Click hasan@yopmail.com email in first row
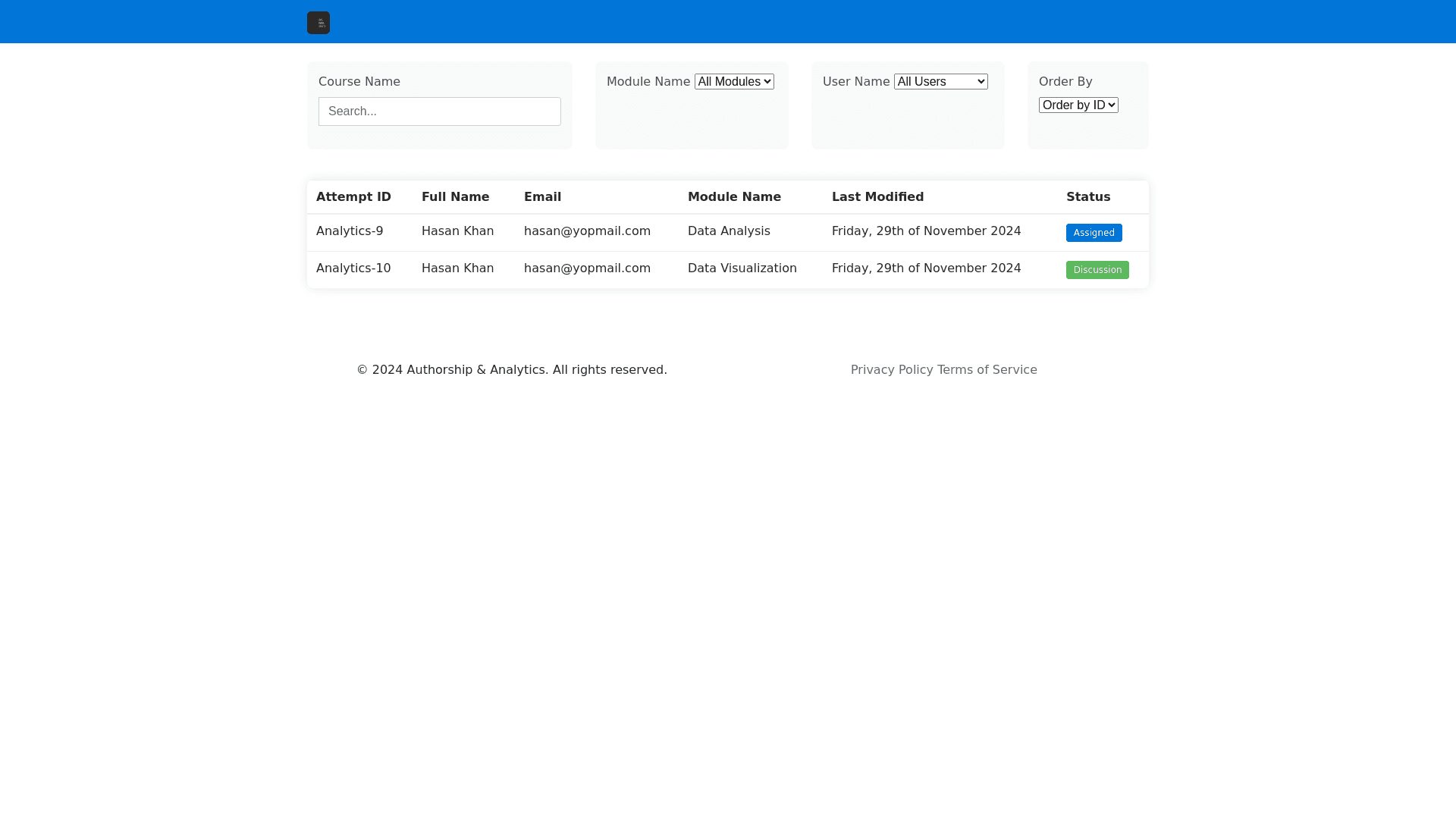The width and height of the screenshot is (1456, 819). tap(587, 231)
